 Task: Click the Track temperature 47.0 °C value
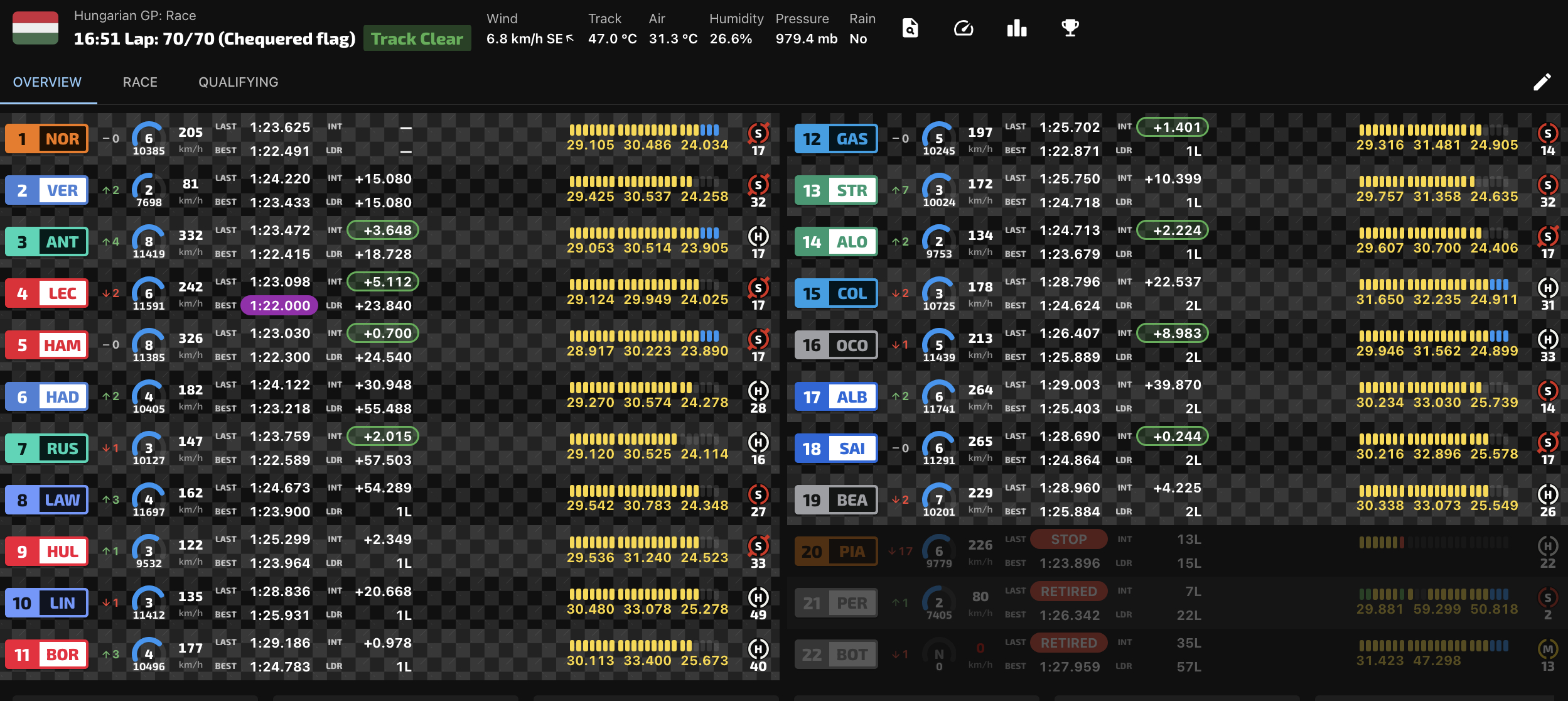613,39
